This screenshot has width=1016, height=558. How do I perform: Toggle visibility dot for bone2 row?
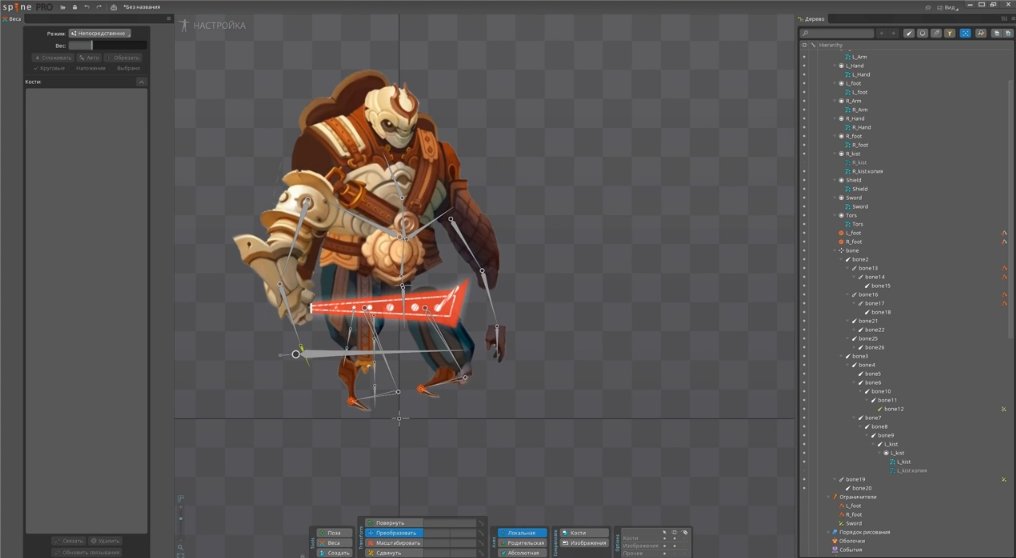pyautogui.click(x=804, y=259)
